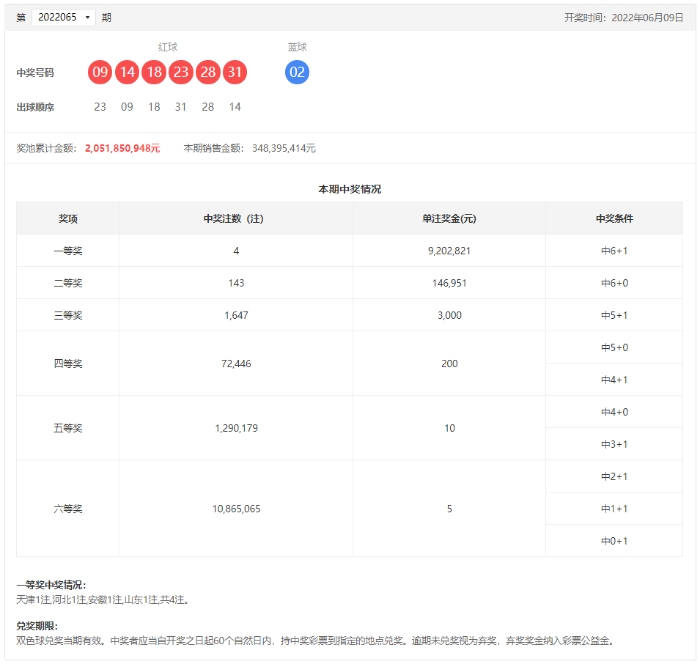
Task: Click the 中6+1 condition cell
Action: coord(614,251)
